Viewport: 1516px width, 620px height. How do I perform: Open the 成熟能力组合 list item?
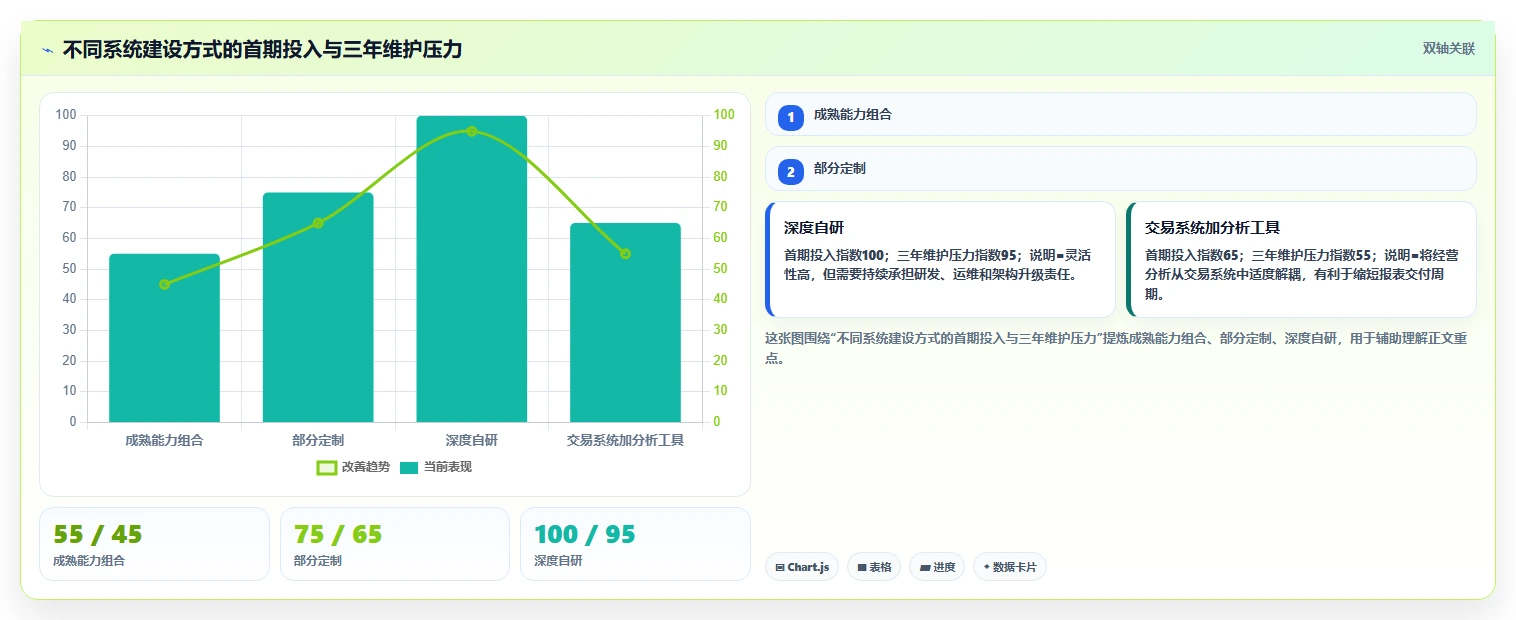[1120, 114]
